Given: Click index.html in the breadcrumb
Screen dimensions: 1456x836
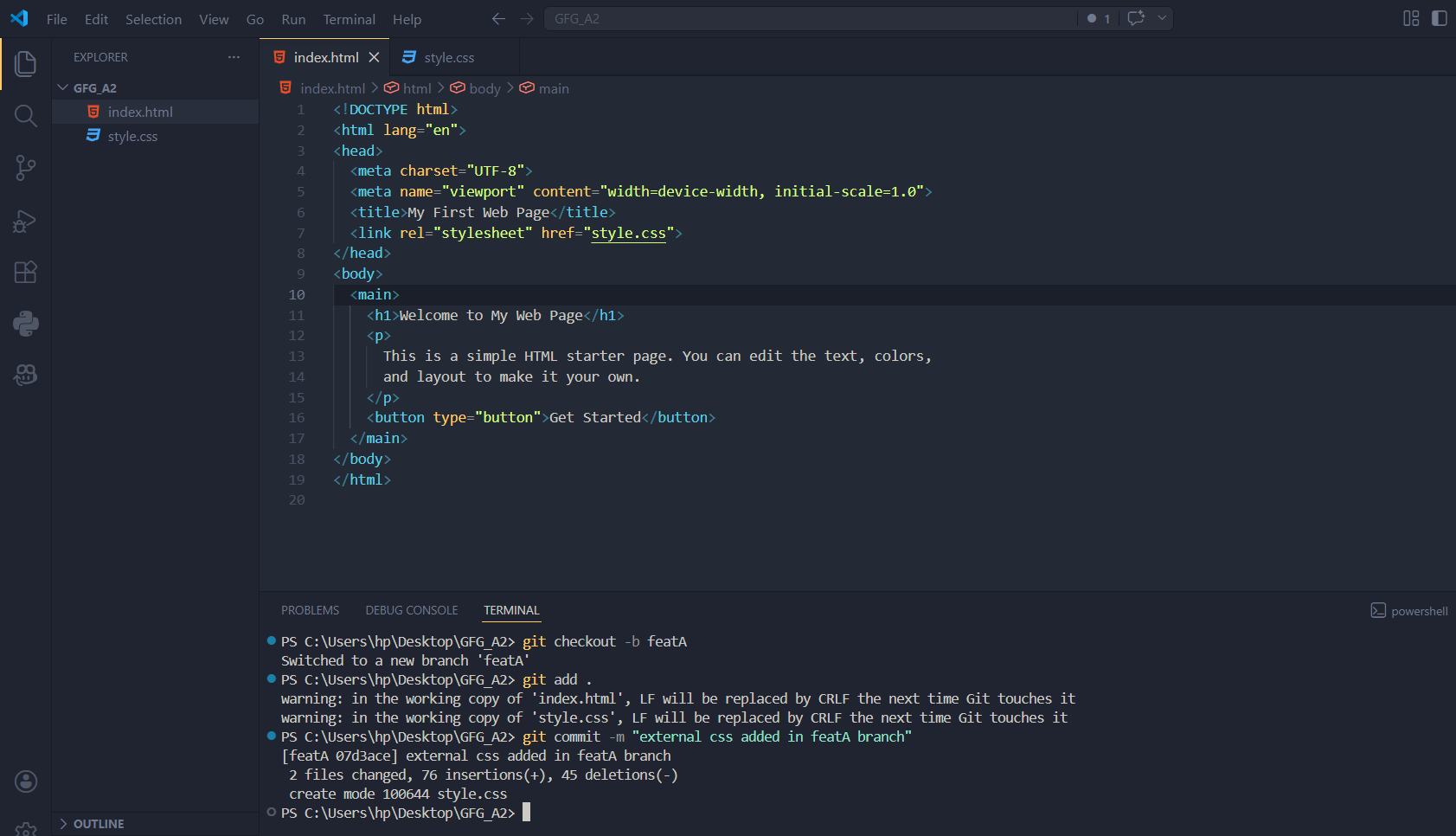Looking at the screenshot, I should 332,88.
